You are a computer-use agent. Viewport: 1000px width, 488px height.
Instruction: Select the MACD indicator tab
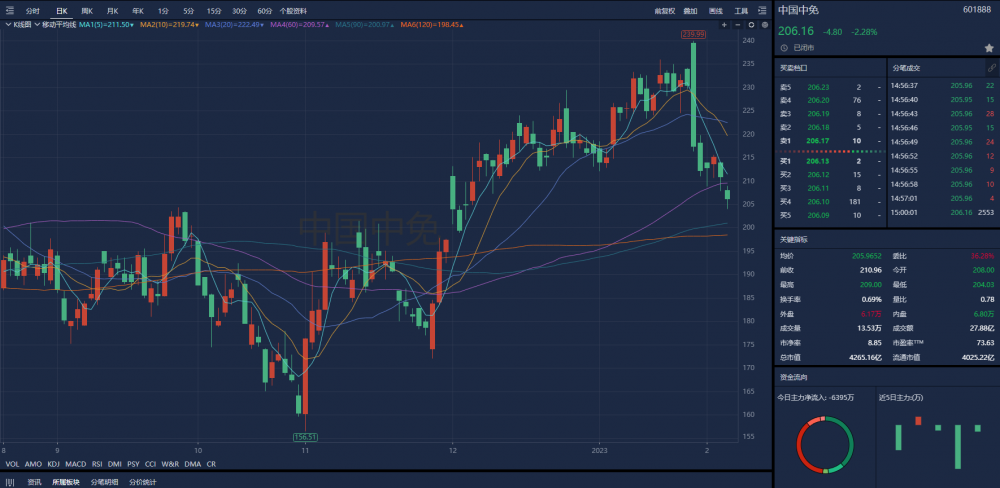coord(76,464)
